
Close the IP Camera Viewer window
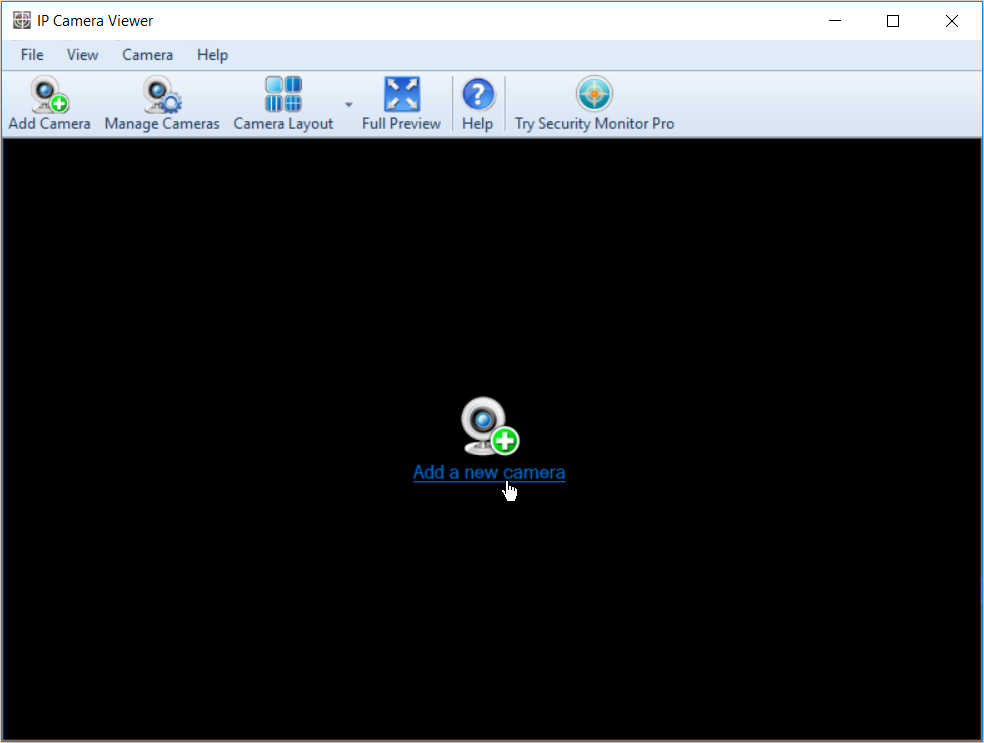951,21
